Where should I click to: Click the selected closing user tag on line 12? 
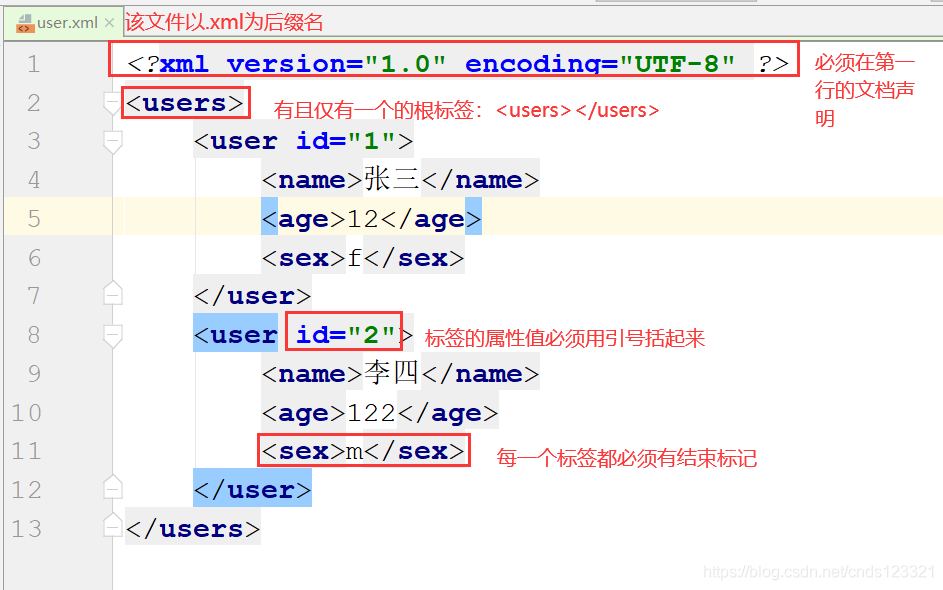tap(251, 489)
